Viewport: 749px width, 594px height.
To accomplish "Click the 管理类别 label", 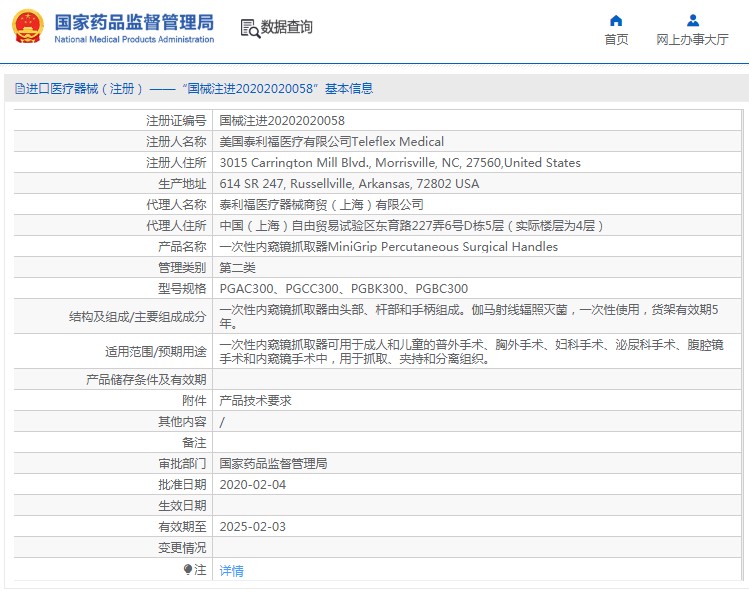I will click(182, 268).
